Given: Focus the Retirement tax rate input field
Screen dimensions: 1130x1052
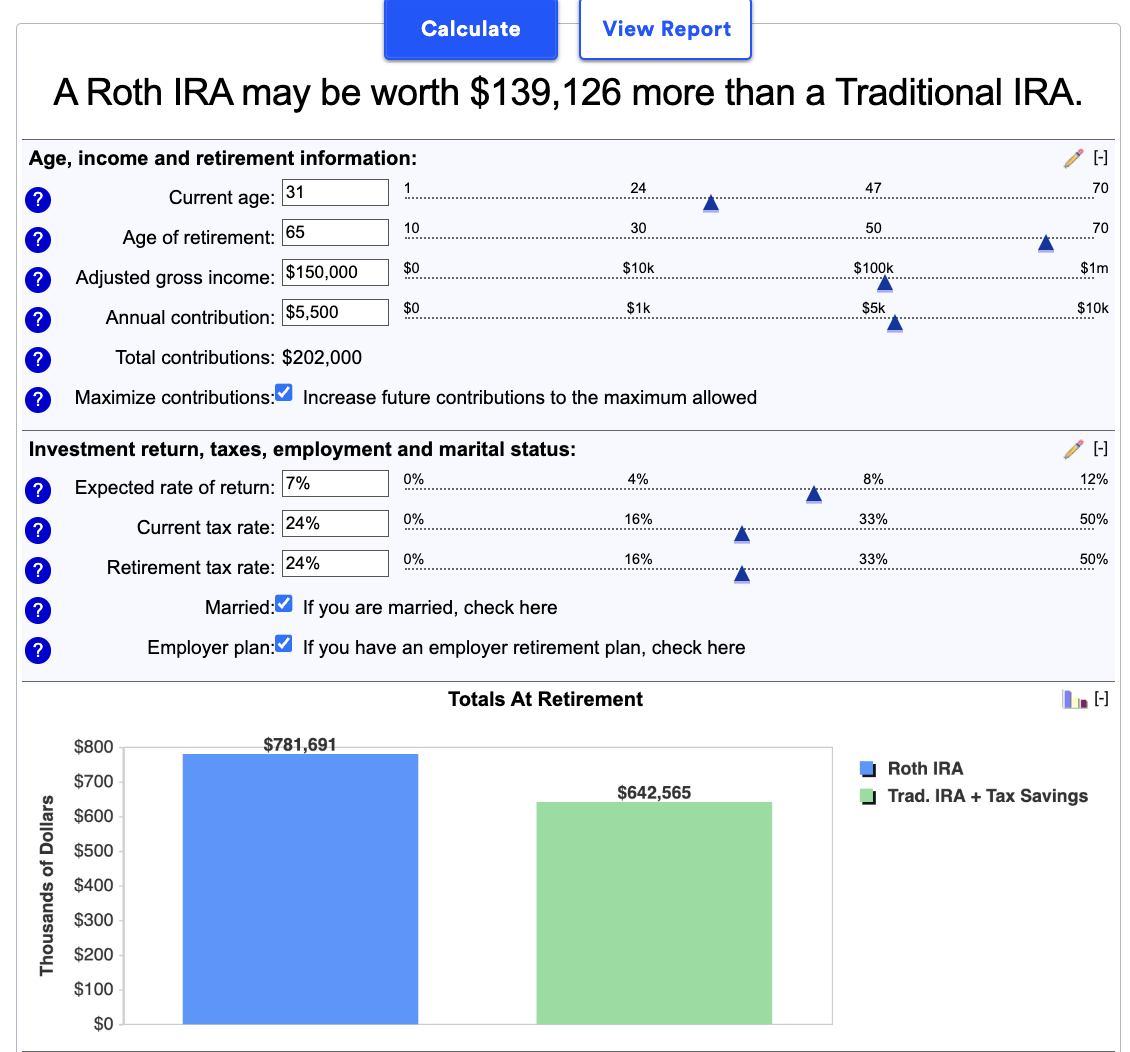Looking at the screenshot, I should click(335, 563).
